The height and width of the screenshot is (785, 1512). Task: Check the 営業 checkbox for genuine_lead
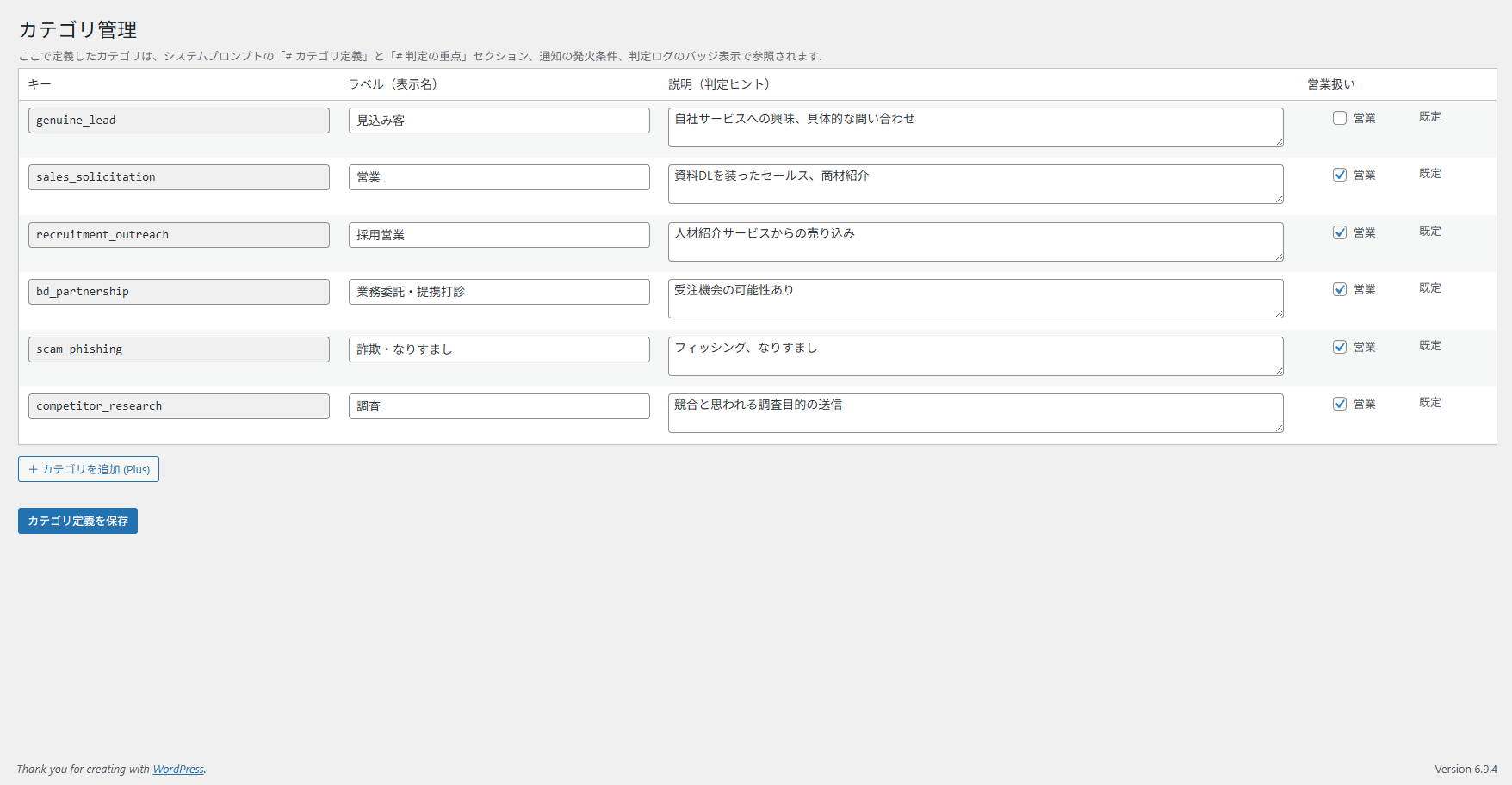pyautogui.click(x=1340, y=118)
